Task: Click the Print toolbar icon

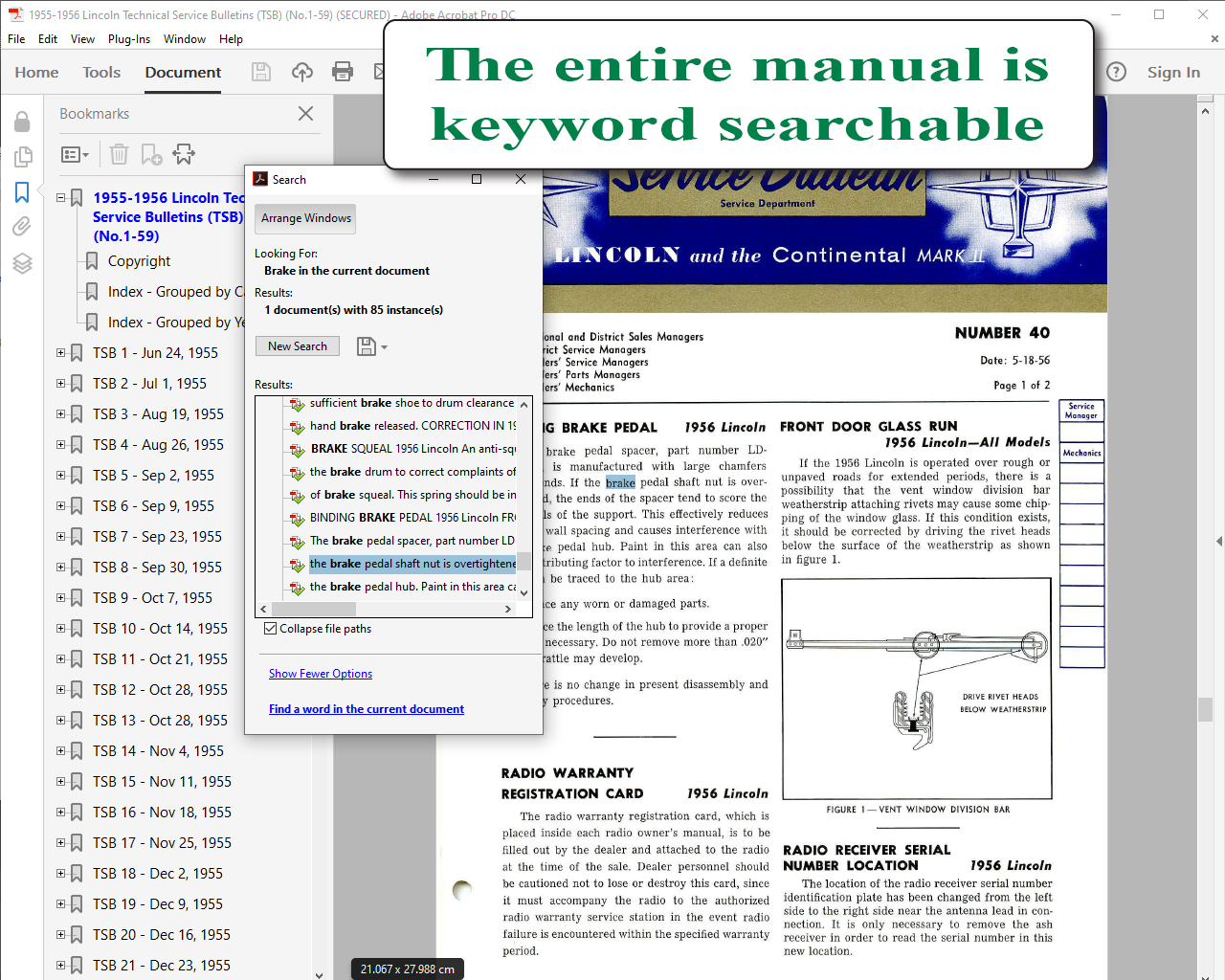Action: tap(343, 72)
